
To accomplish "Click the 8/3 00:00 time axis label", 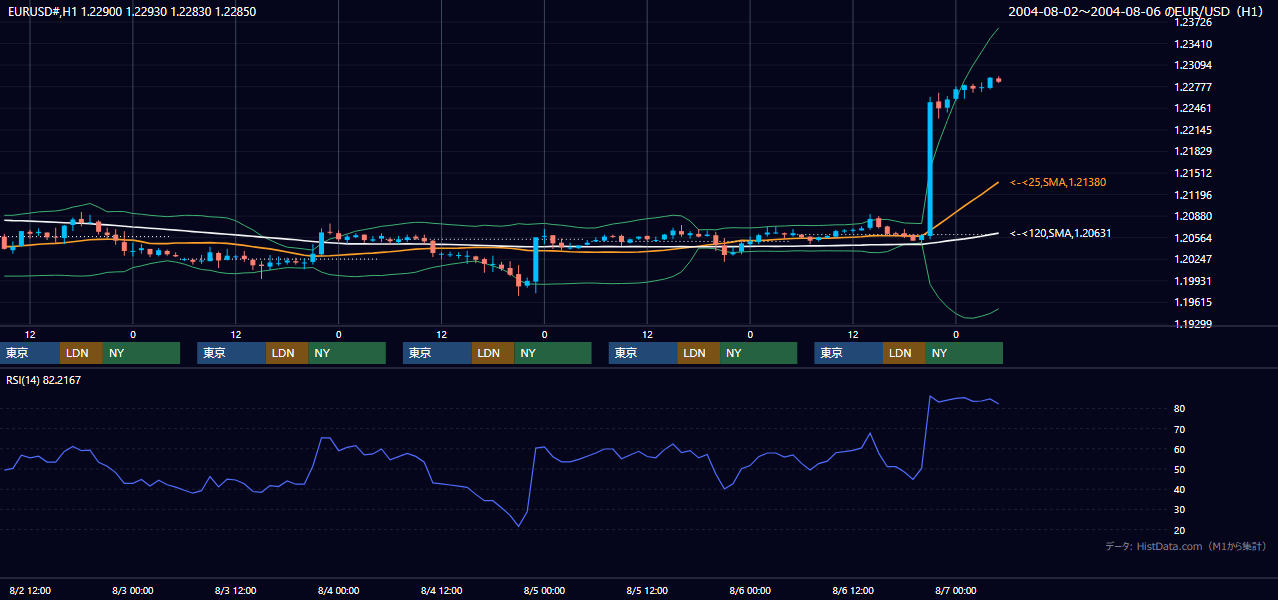I will coord(133,591).
